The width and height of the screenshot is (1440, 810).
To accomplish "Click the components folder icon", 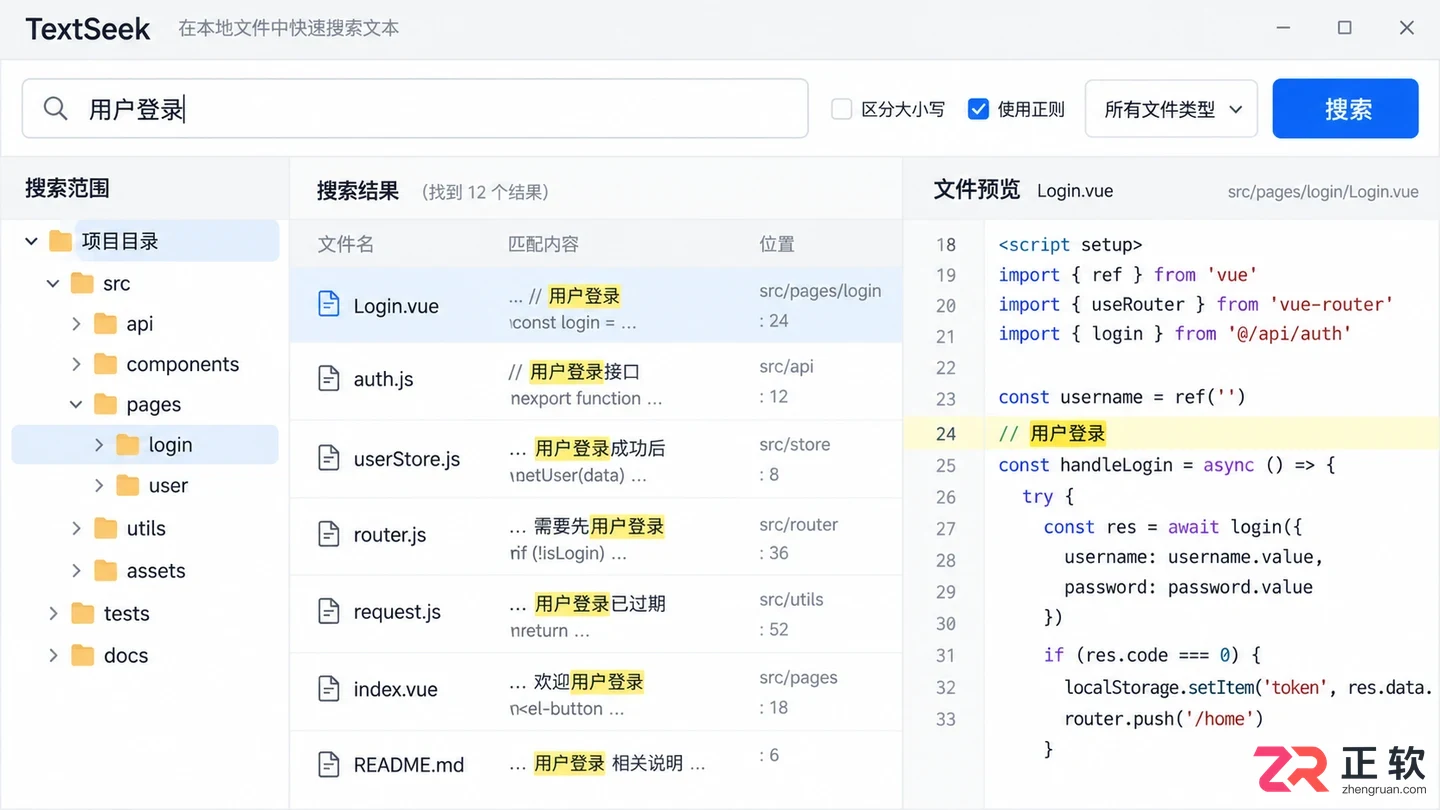I will click(105, 364).
